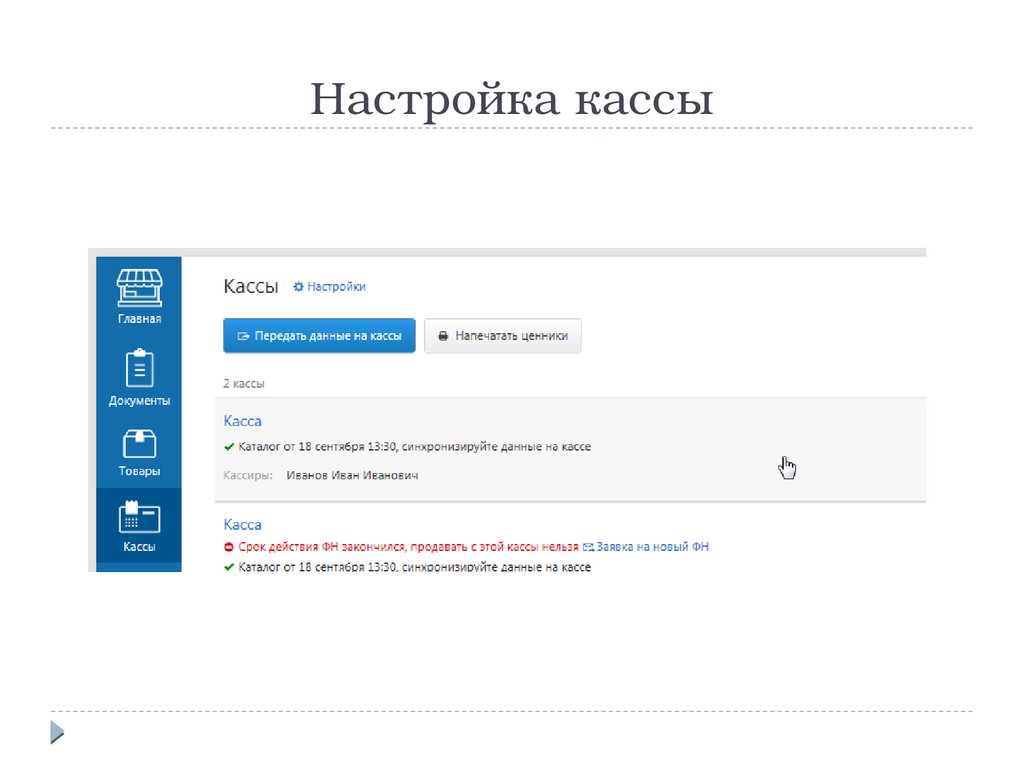
Task: Open the first Касса link with cashier Иванов
Action: 242,421
